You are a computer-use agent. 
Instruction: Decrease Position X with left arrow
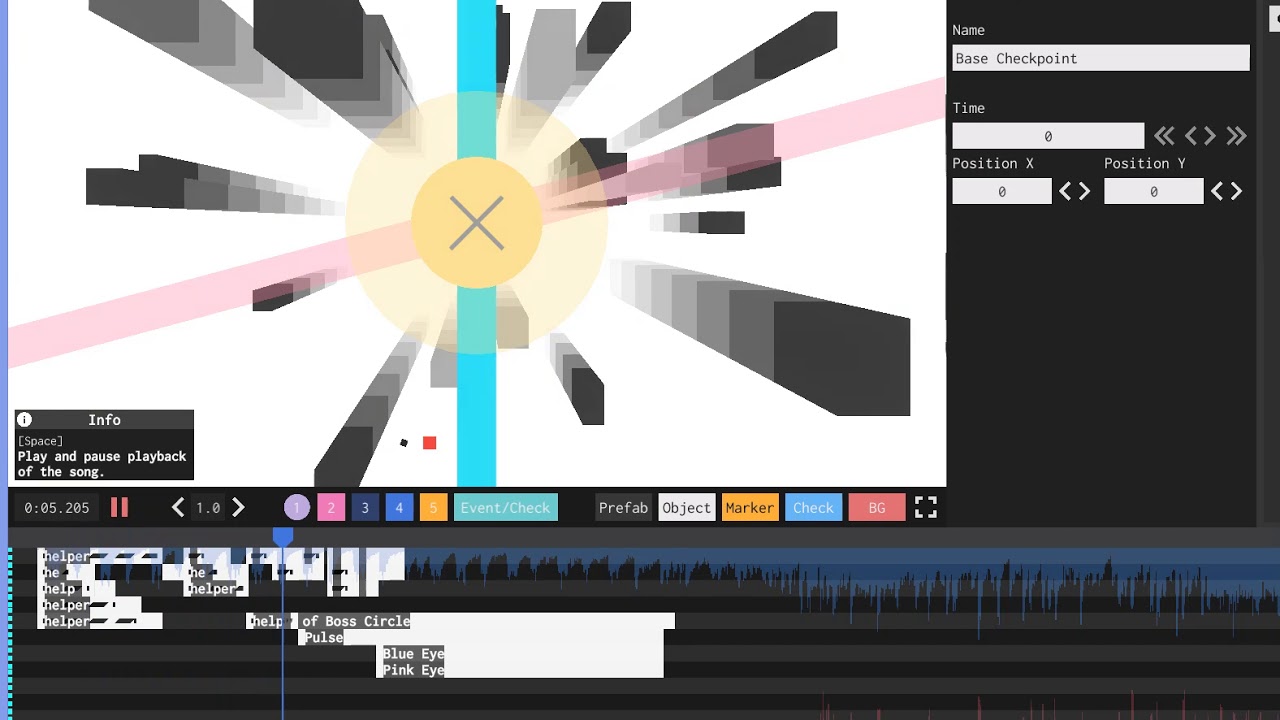pos(1065,191)
